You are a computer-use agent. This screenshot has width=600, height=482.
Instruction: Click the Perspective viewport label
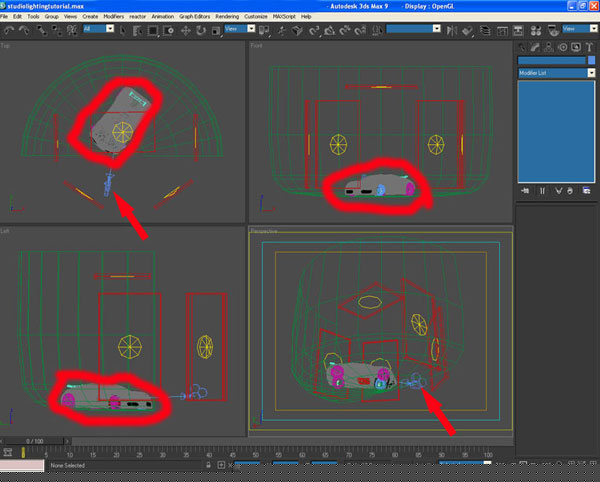click(x=264, y=231)
